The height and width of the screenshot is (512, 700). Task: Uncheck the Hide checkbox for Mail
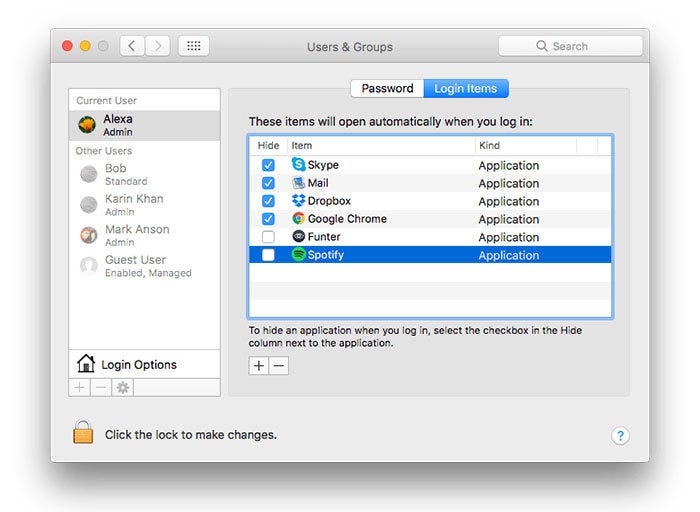(268, 183)
